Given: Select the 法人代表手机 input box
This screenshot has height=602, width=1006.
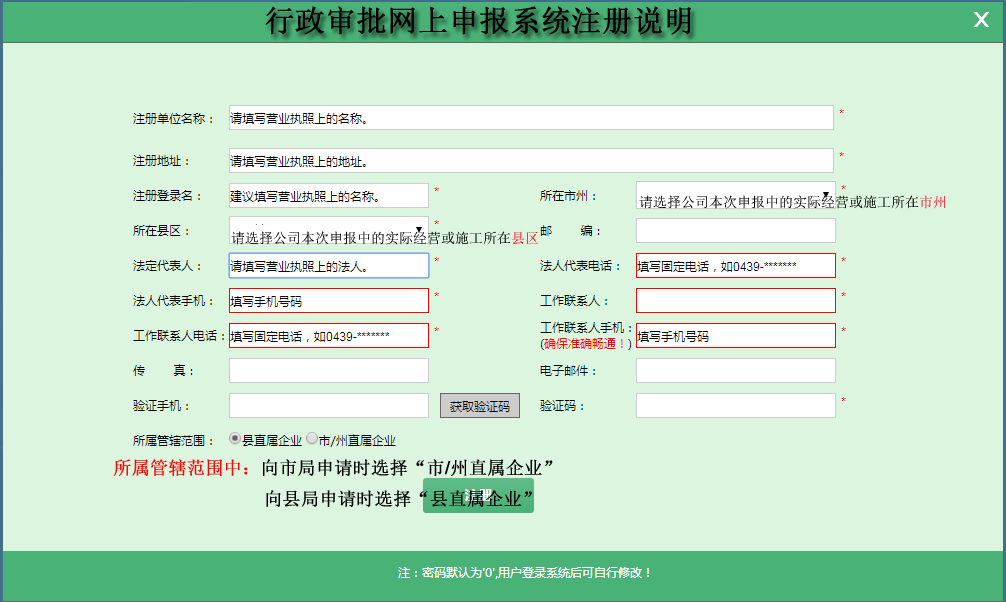Looking at the screenshot, I should 328,301.
